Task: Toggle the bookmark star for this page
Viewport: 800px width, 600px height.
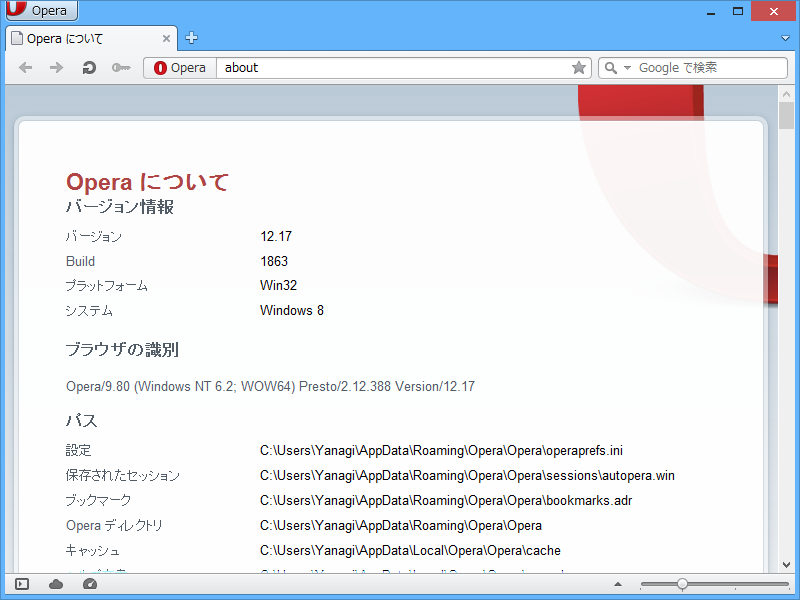Action: coord(579,67)
